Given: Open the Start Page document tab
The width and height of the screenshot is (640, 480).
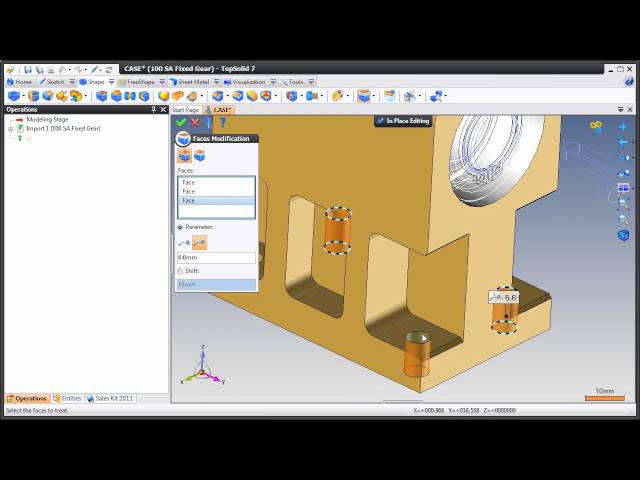Looking at the screenshot, I should 185,110.
